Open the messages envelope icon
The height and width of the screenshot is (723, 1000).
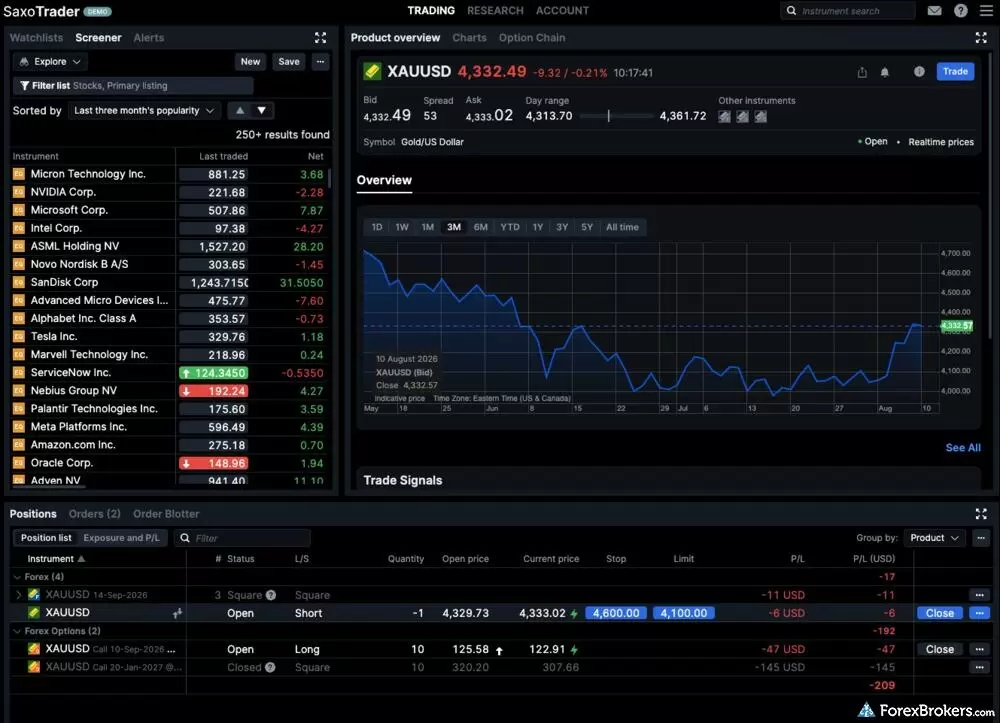pos(934,11)
